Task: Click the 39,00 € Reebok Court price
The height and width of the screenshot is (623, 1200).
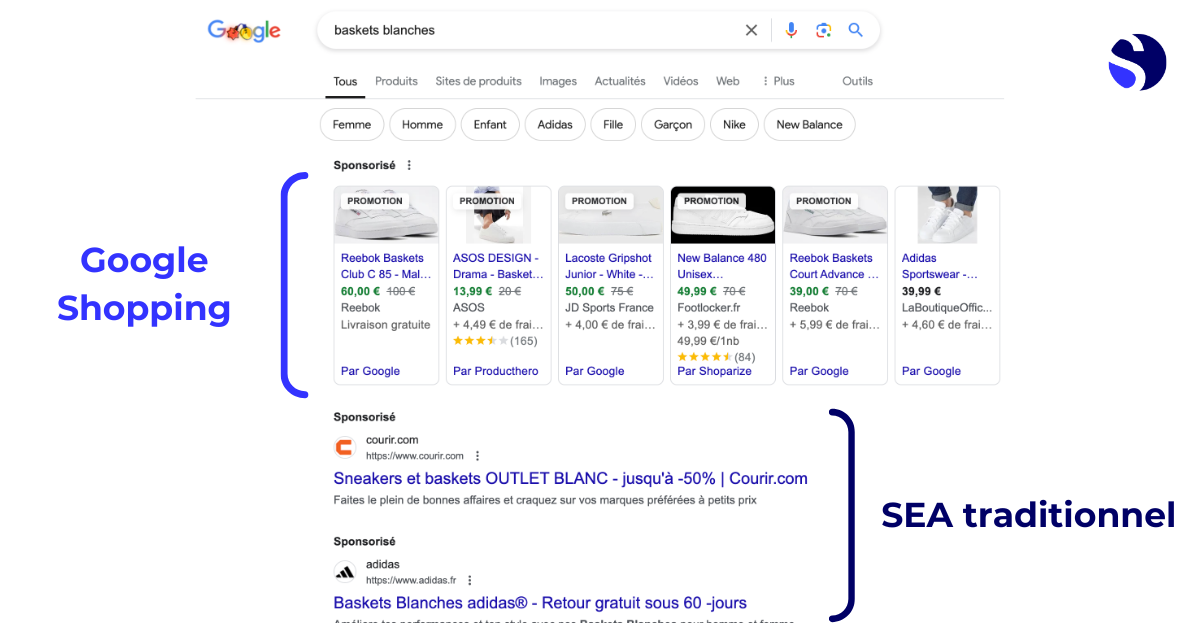Action: (810, 291)
